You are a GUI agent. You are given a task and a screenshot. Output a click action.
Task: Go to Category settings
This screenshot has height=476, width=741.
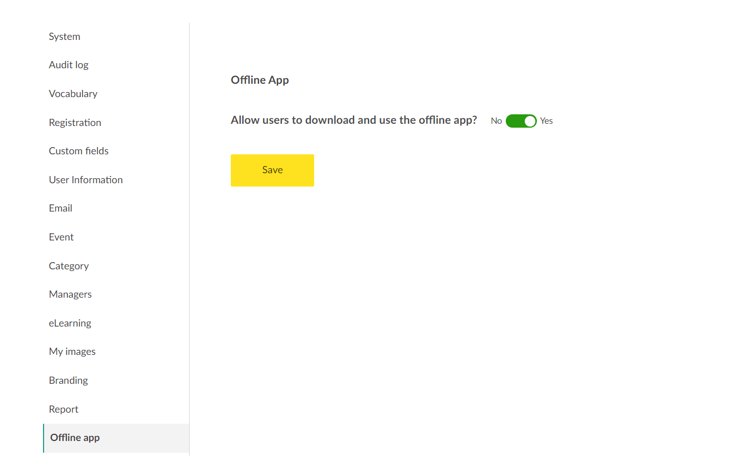[68, 266]
